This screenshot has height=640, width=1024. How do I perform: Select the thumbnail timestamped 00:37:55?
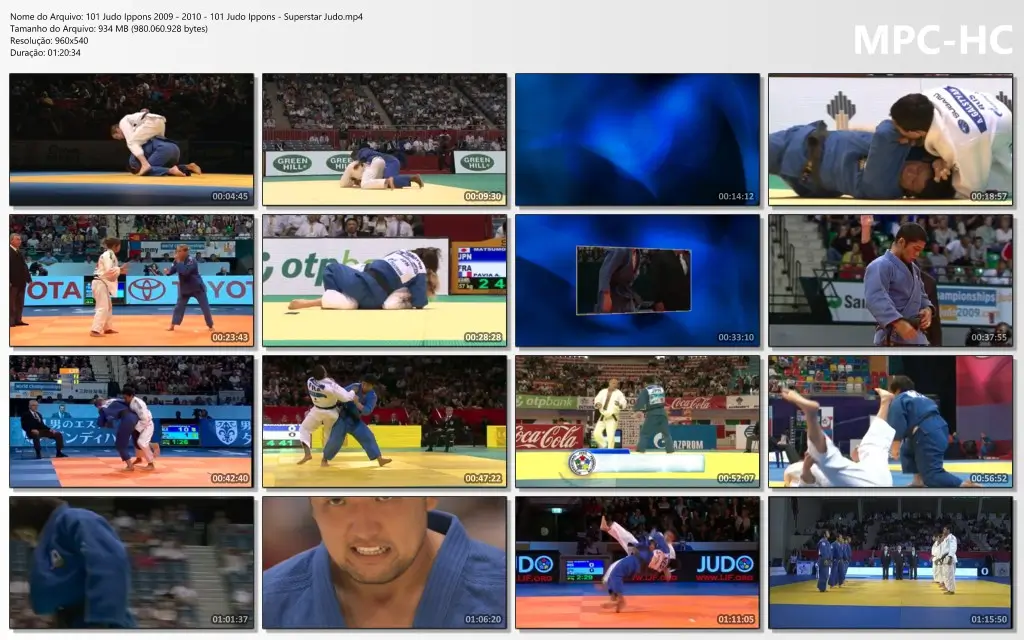[x=891, y=280]
